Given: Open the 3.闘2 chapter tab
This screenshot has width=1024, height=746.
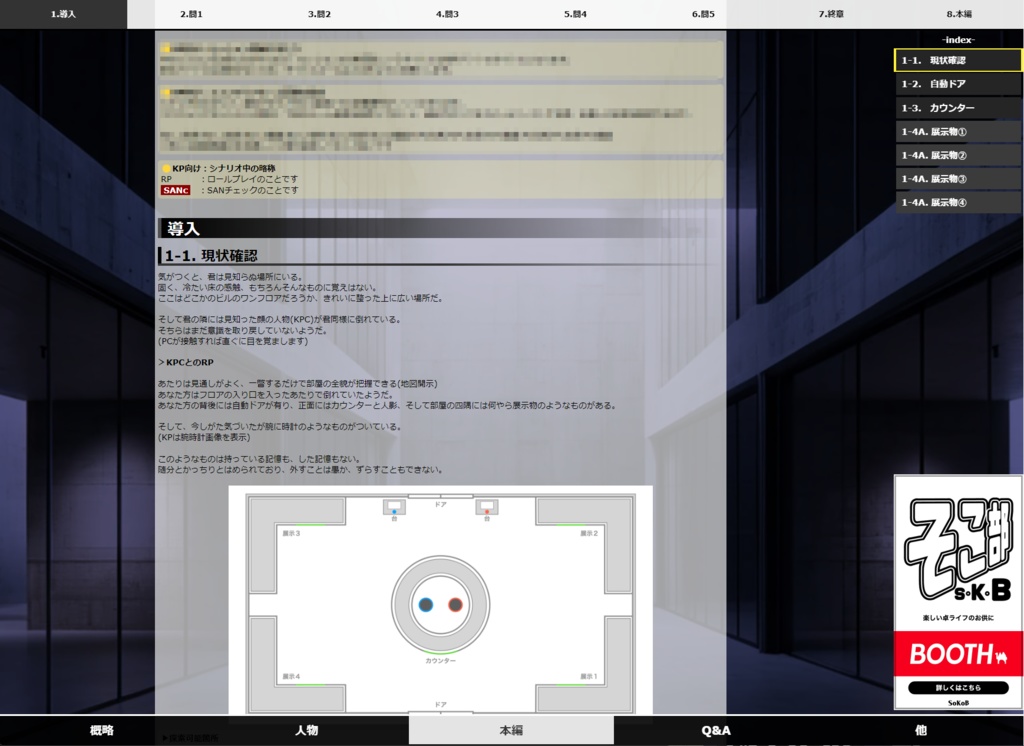Looking at the screenshot, I should 319,14.
